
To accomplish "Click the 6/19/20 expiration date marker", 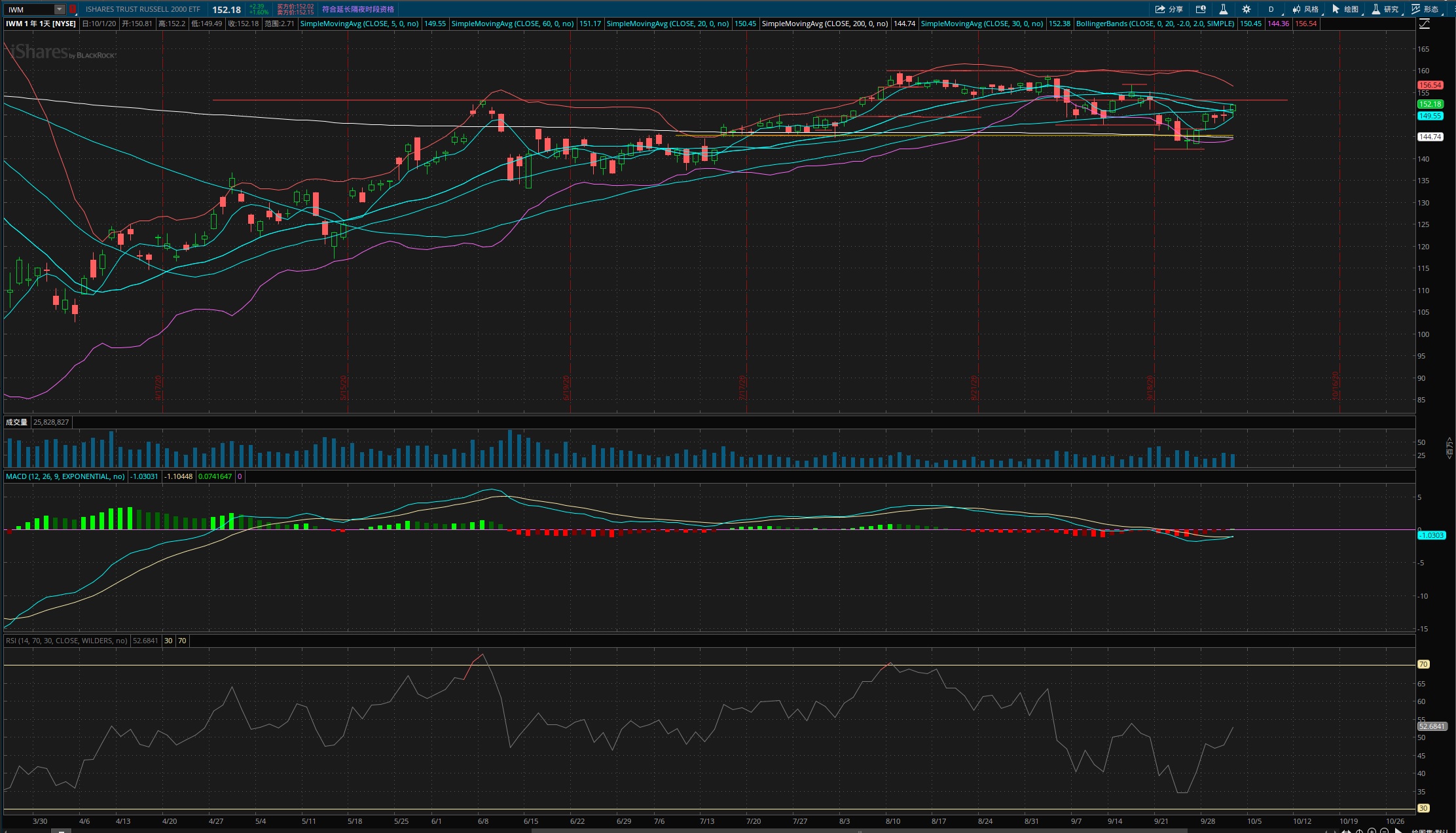I will [567, 387].
